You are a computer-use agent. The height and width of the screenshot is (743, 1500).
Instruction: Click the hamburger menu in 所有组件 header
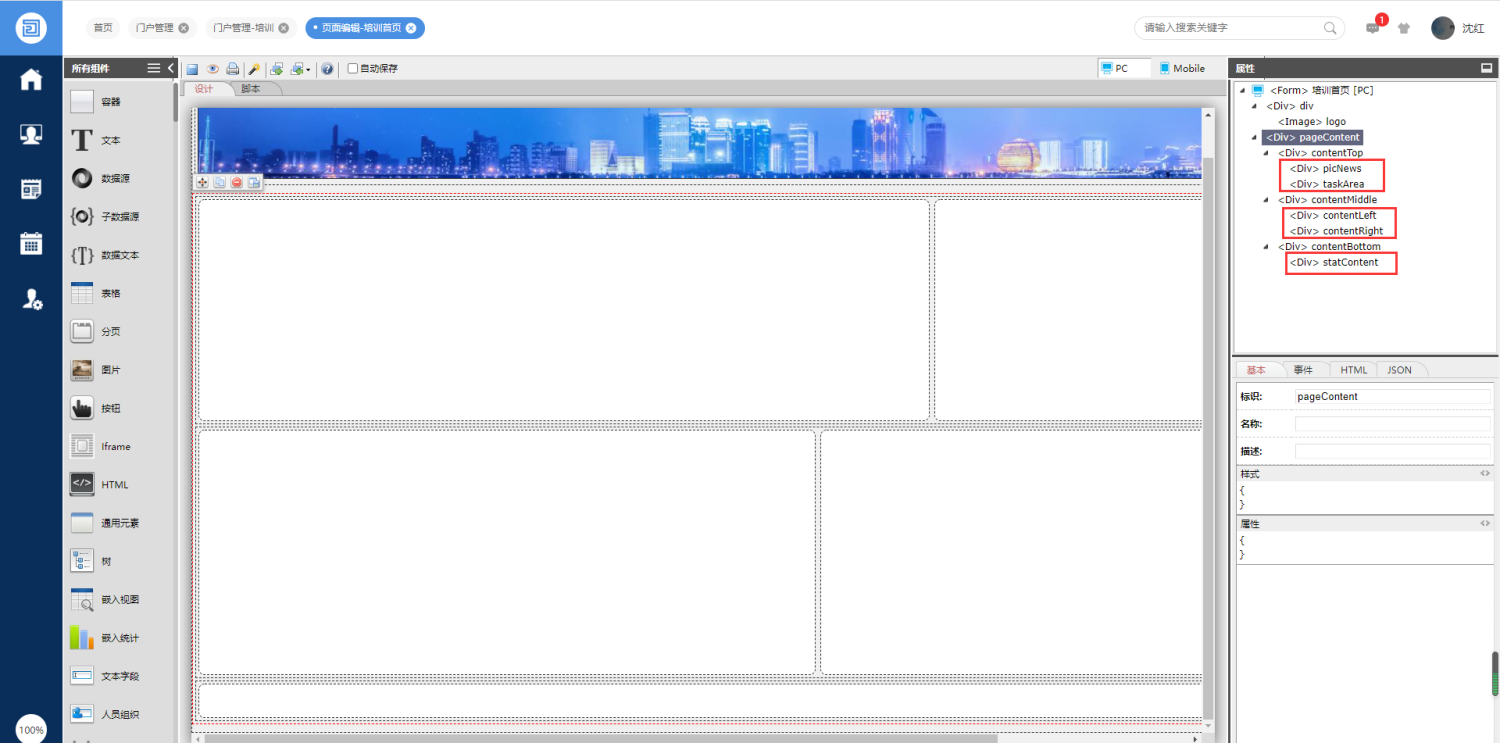point(154,68)
